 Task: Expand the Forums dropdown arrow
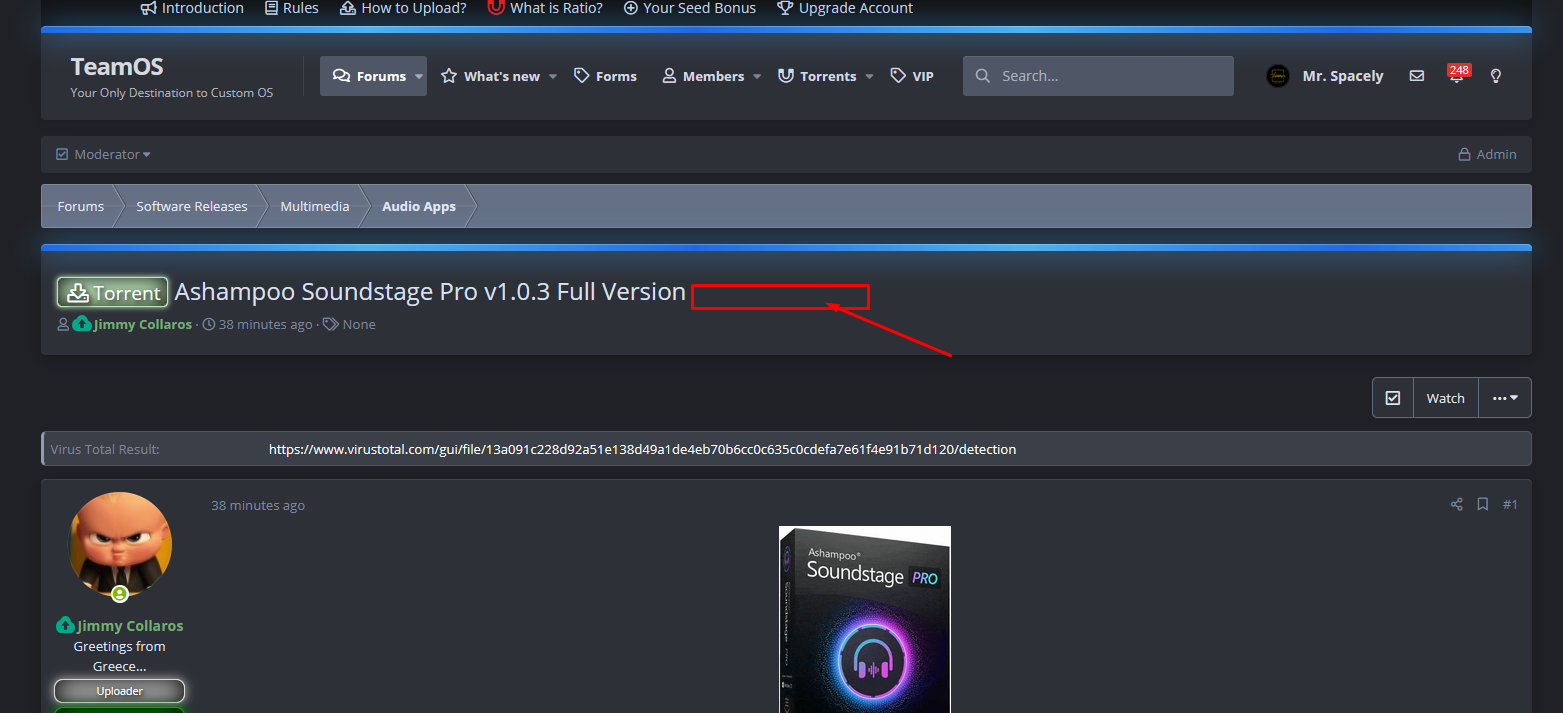(419, 76)
